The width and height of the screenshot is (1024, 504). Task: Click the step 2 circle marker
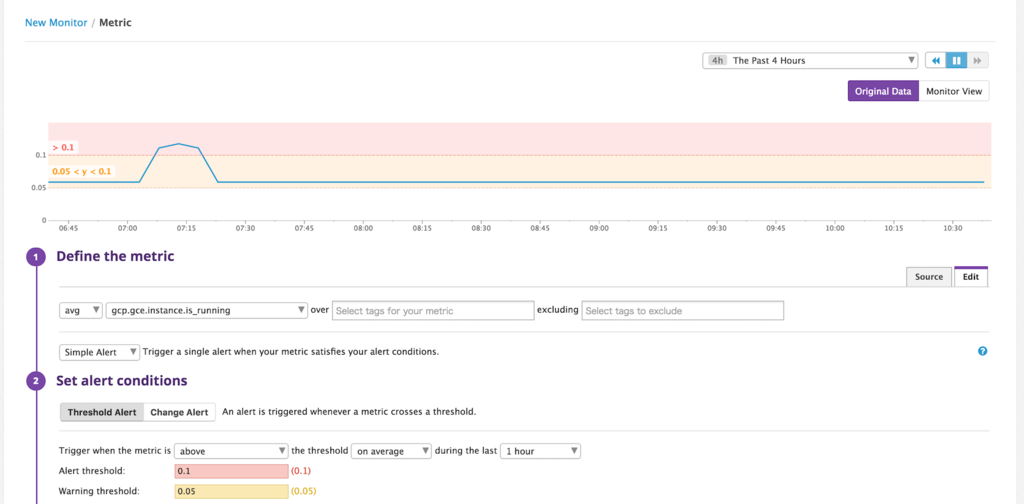pos(36,381)
